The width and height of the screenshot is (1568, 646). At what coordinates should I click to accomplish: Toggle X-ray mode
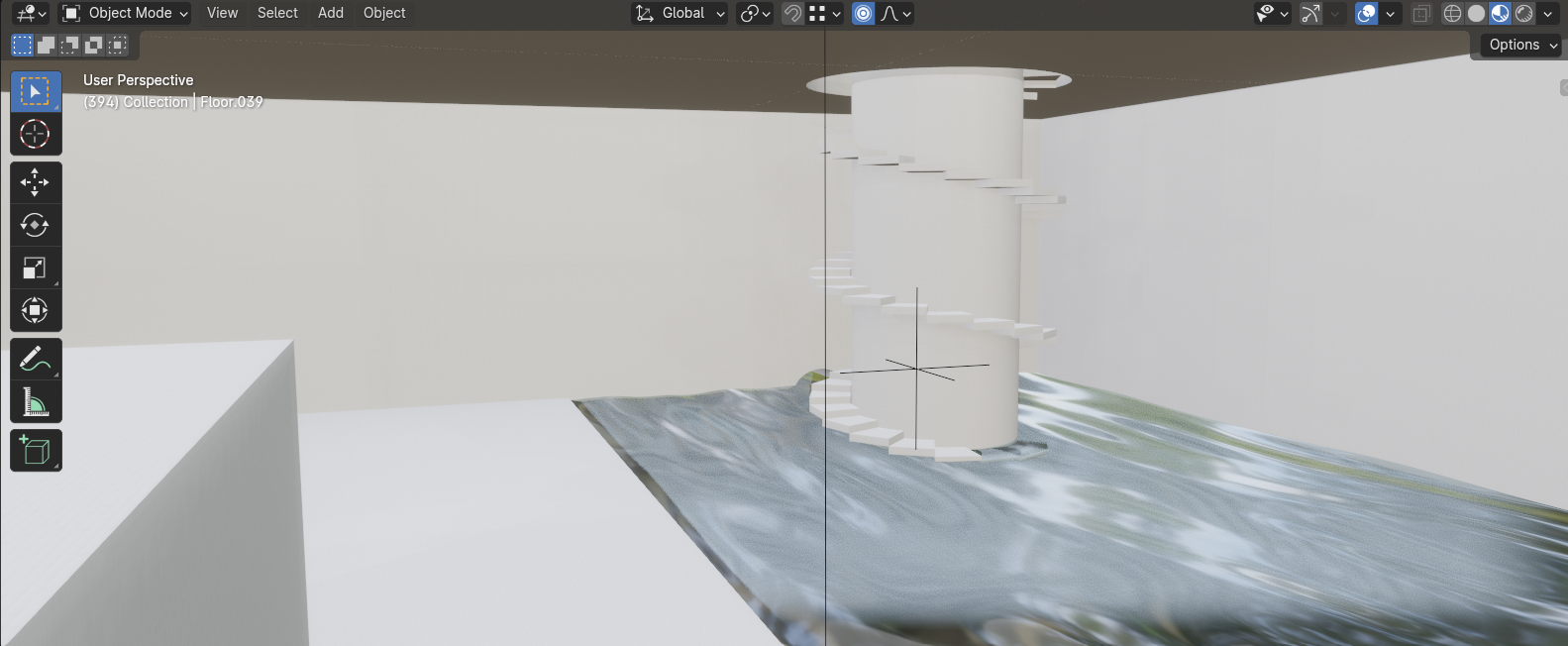[1421, 13]
